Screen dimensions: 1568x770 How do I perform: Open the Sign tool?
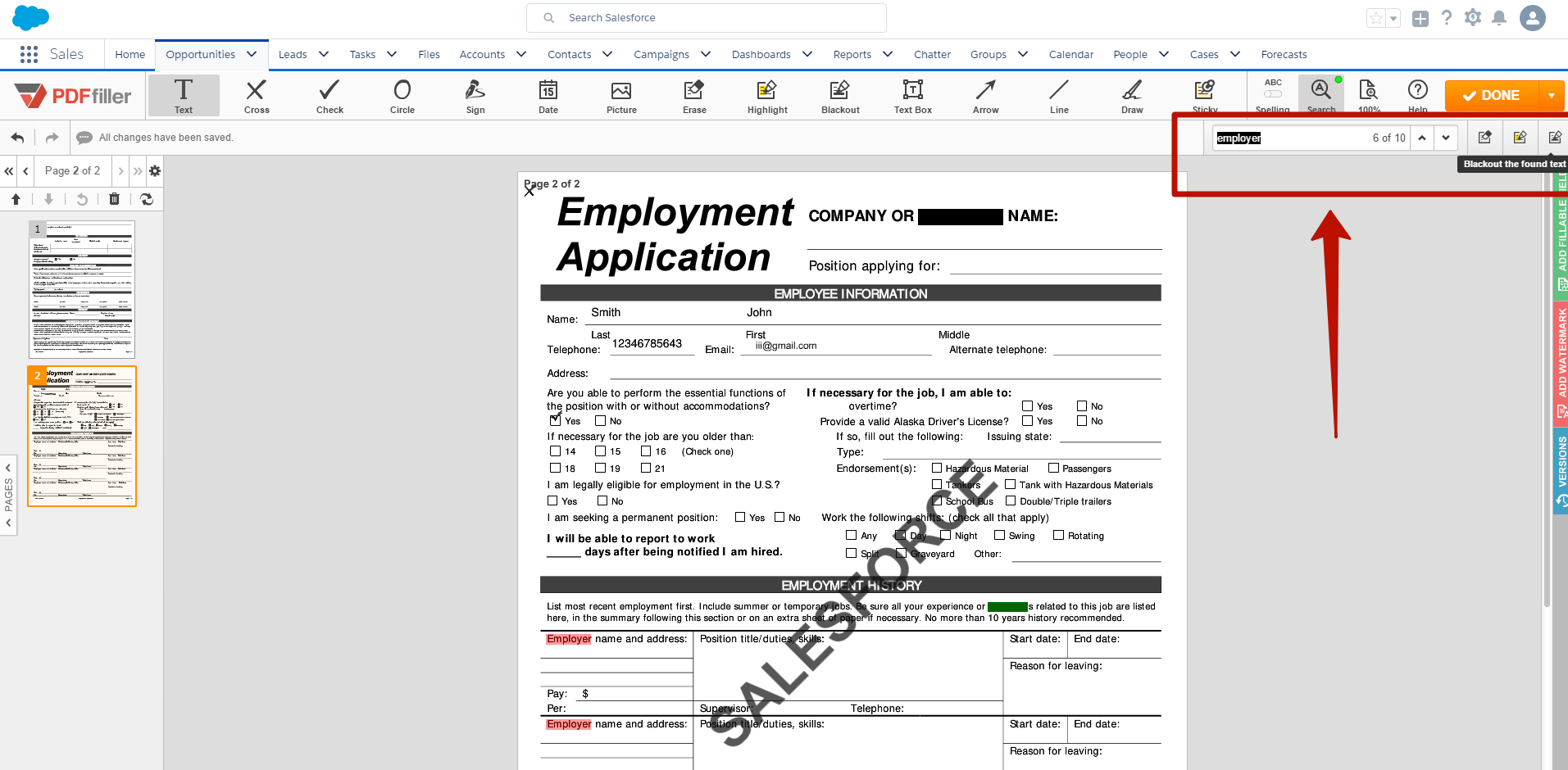(x=475, y=96)
